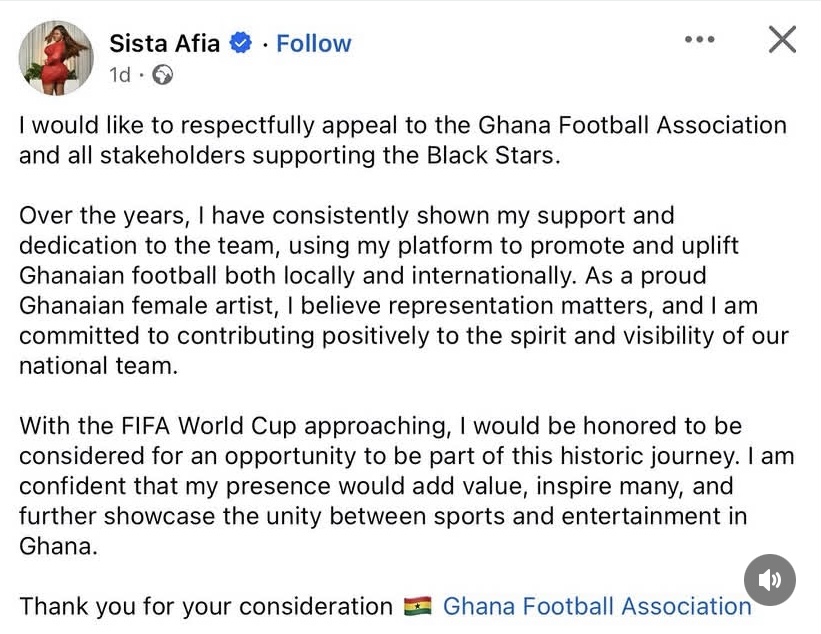Click the Sista Afia profile name
821x634 pixels.
click(x=165, y=43)
